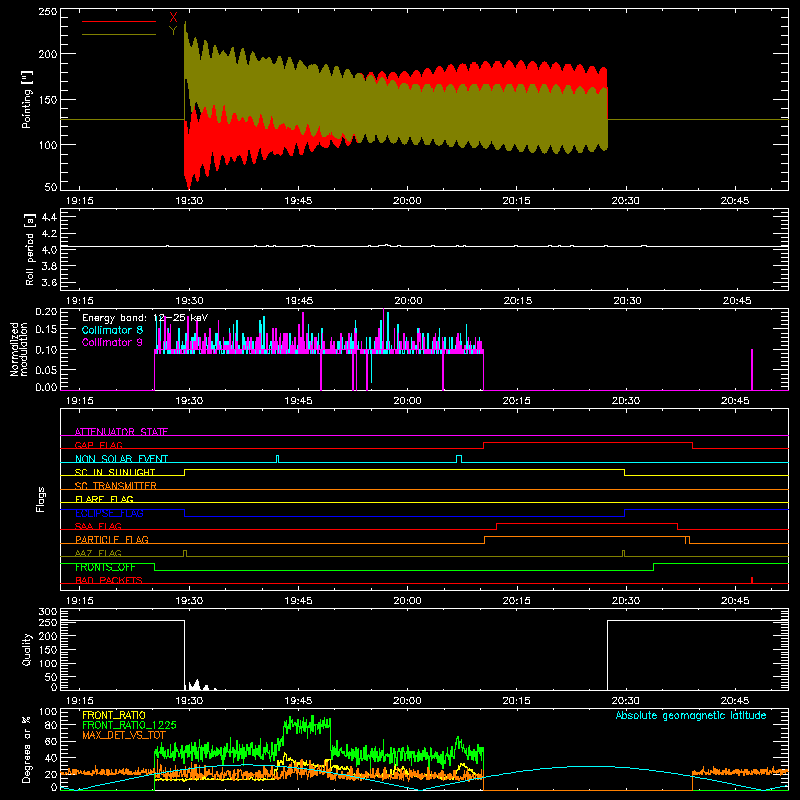Click the BAD_PACKETS red spike near 20:47

(x=752, y=580)
